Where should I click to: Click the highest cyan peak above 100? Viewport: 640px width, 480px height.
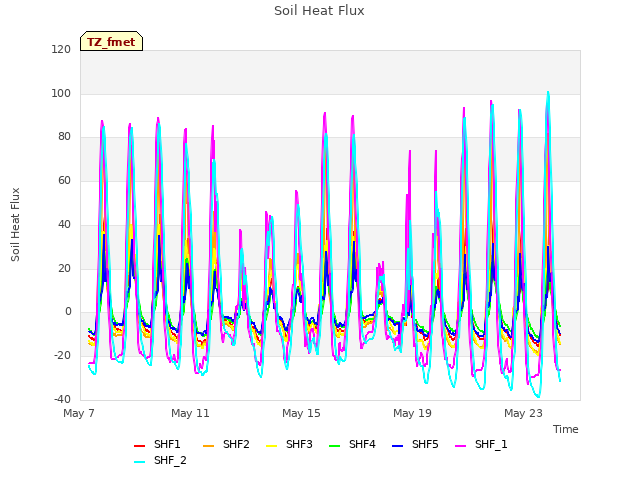coord(548,92)
